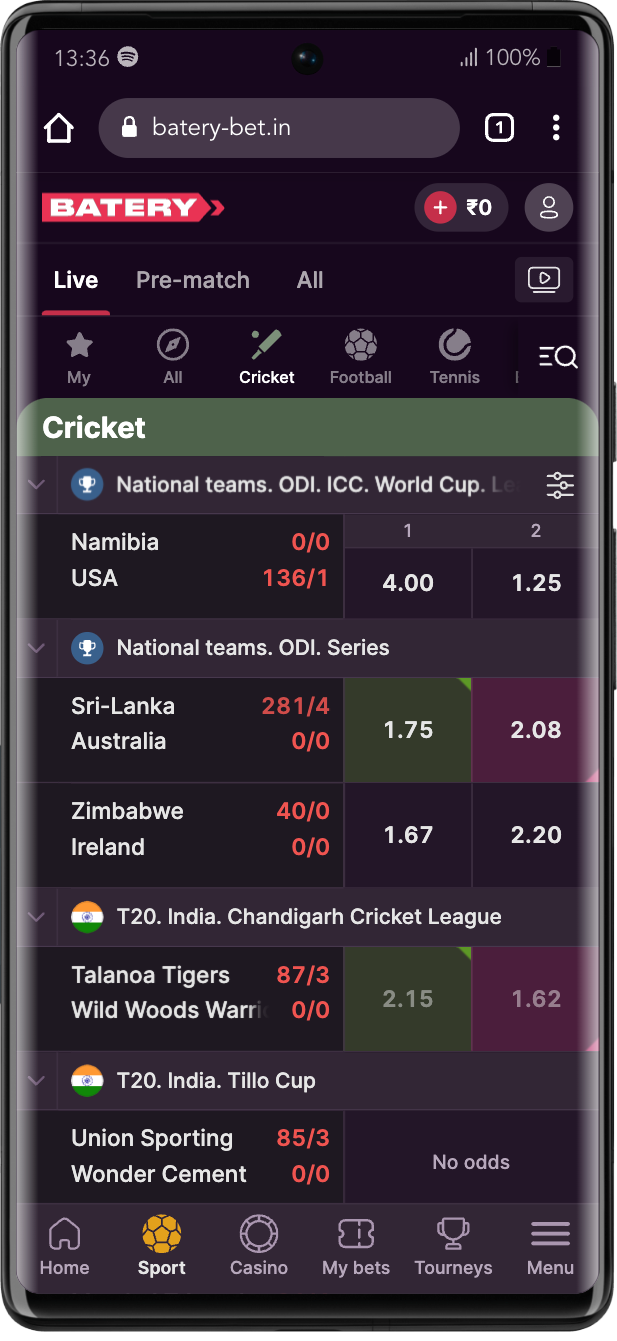Viewport: 617px width, 1341px height.
Task: Open odds filter settings for World Cup league
Action: (560, 485)
